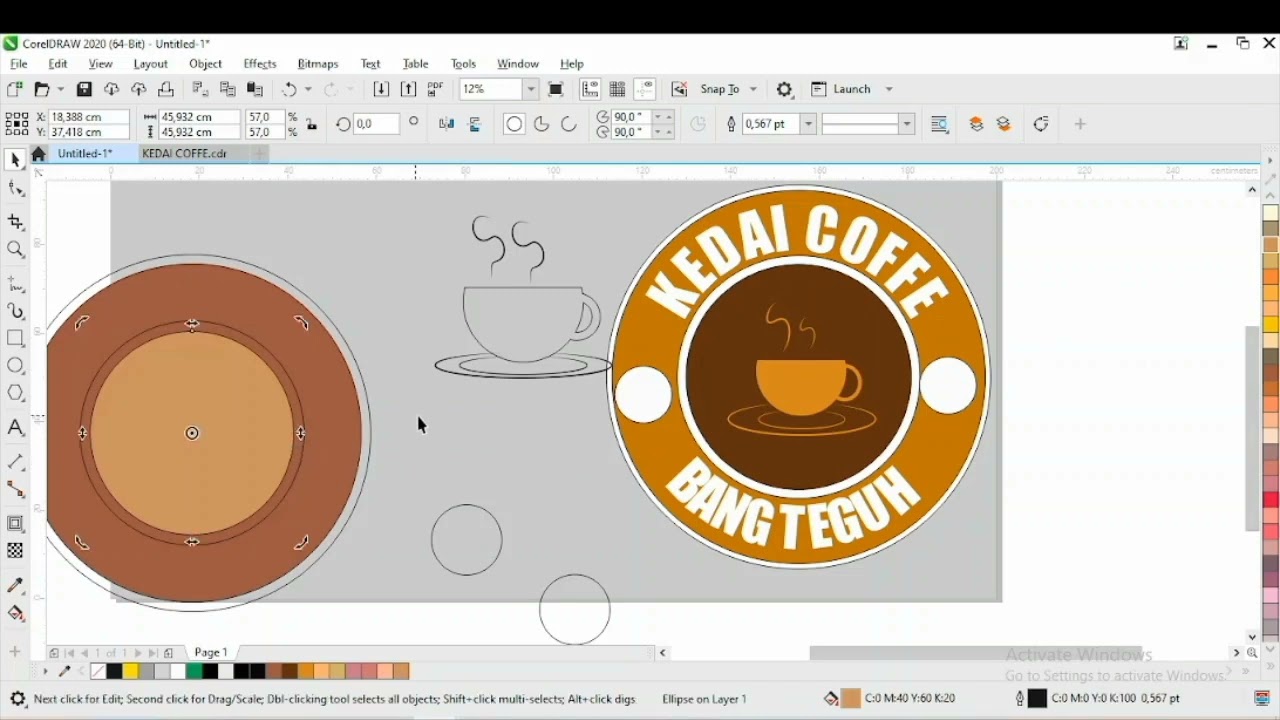Select the Text tool
1280x720 pixels.
(15, 428)
